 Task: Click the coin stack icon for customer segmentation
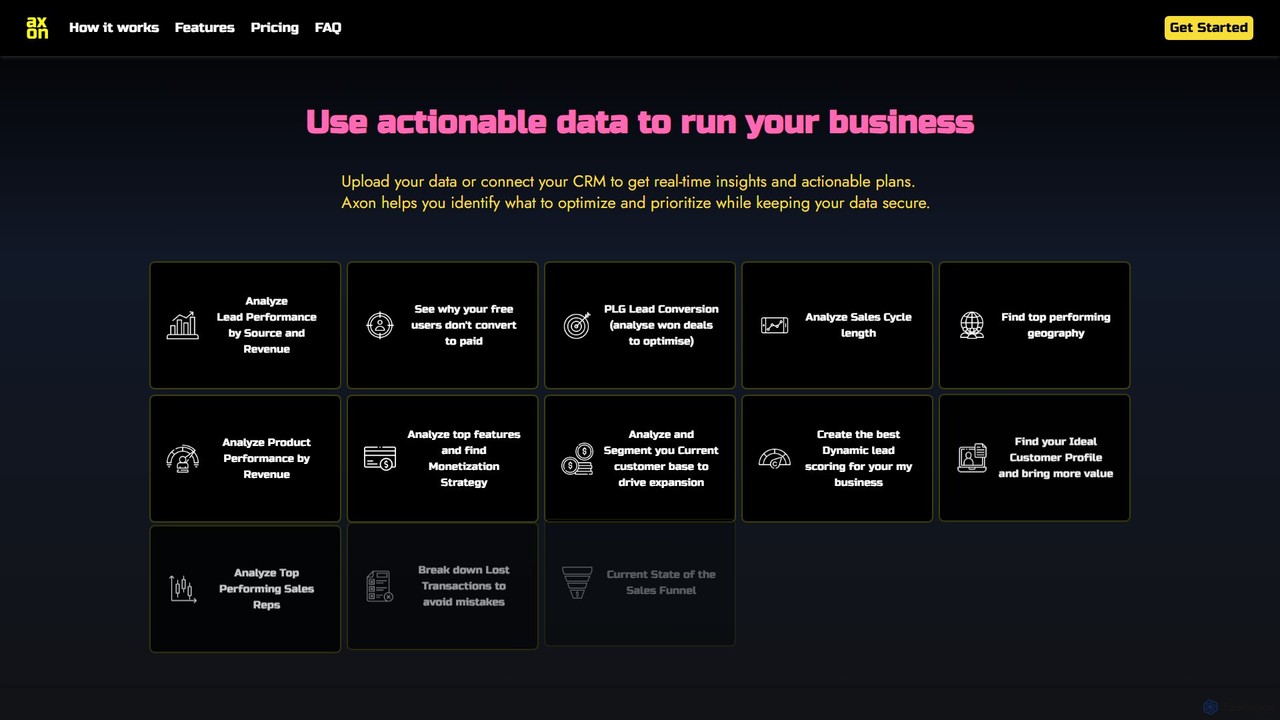[577, 458]
